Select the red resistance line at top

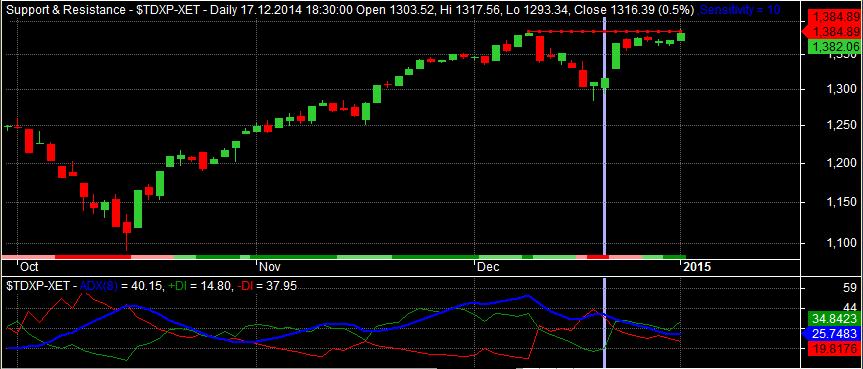pyautogui.click(x=605, y=31)
